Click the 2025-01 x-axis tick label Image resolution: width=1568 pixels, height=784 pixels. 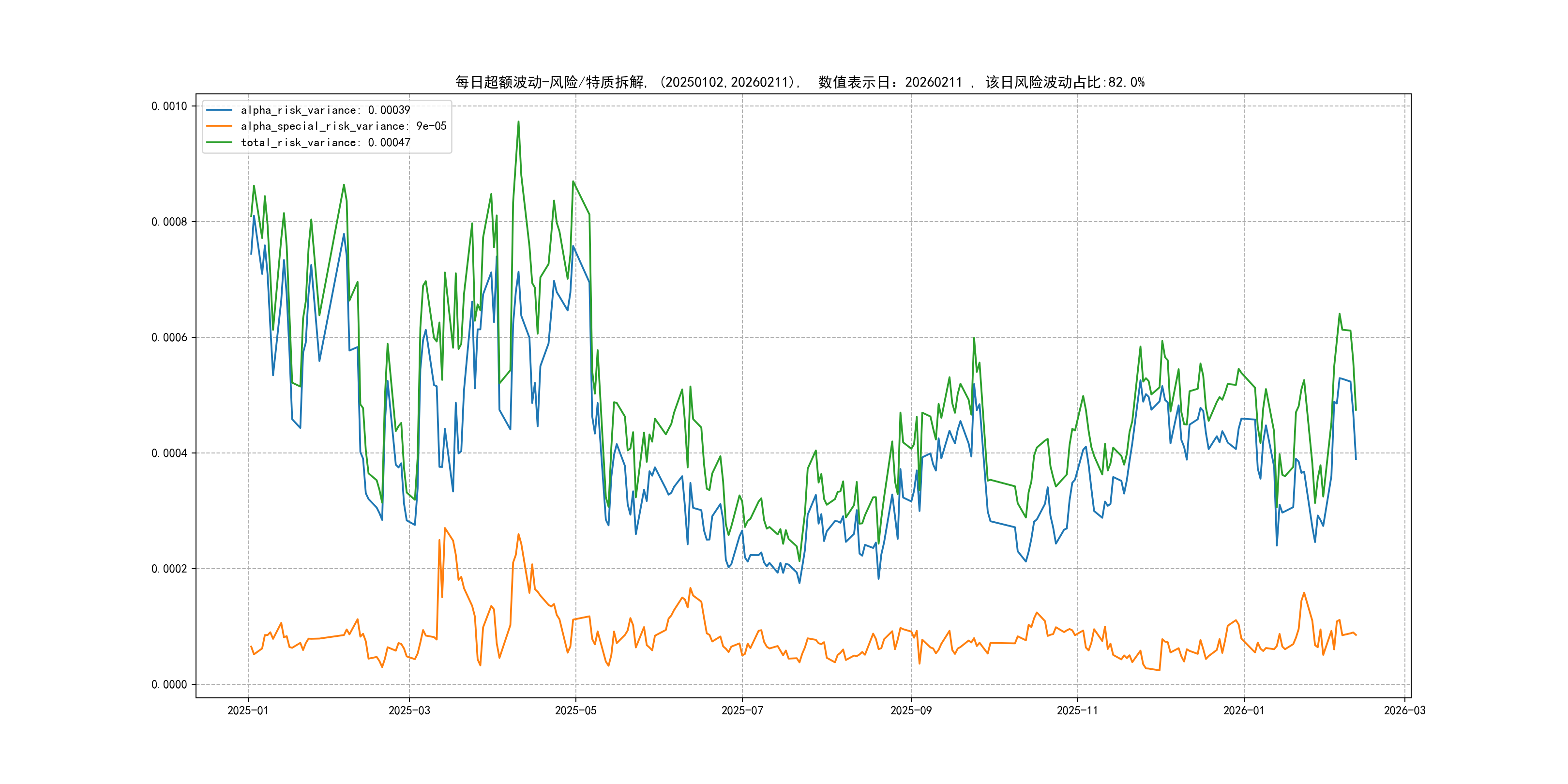[248, 710]
